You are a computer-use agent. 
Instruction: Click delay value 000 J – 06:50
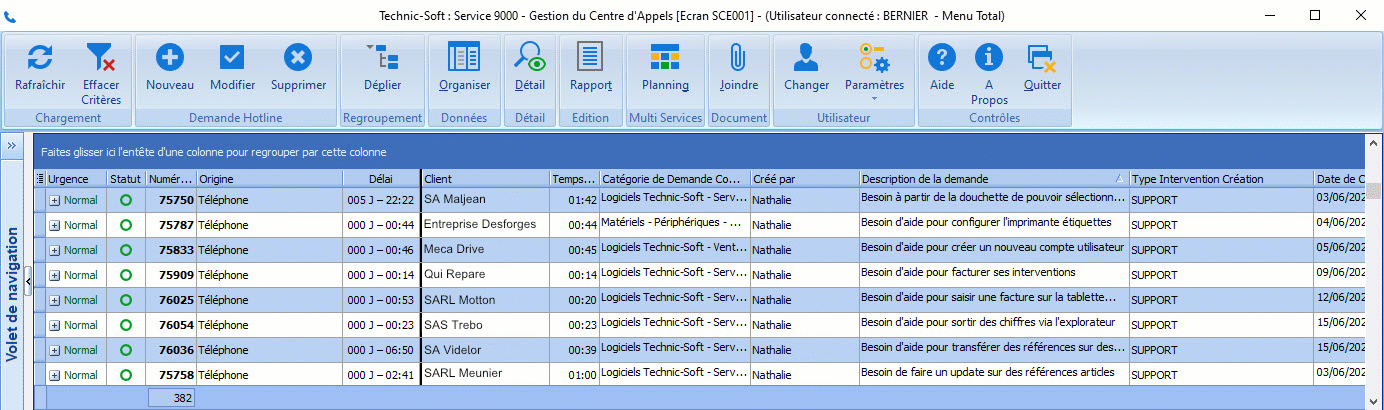point(381,350)
